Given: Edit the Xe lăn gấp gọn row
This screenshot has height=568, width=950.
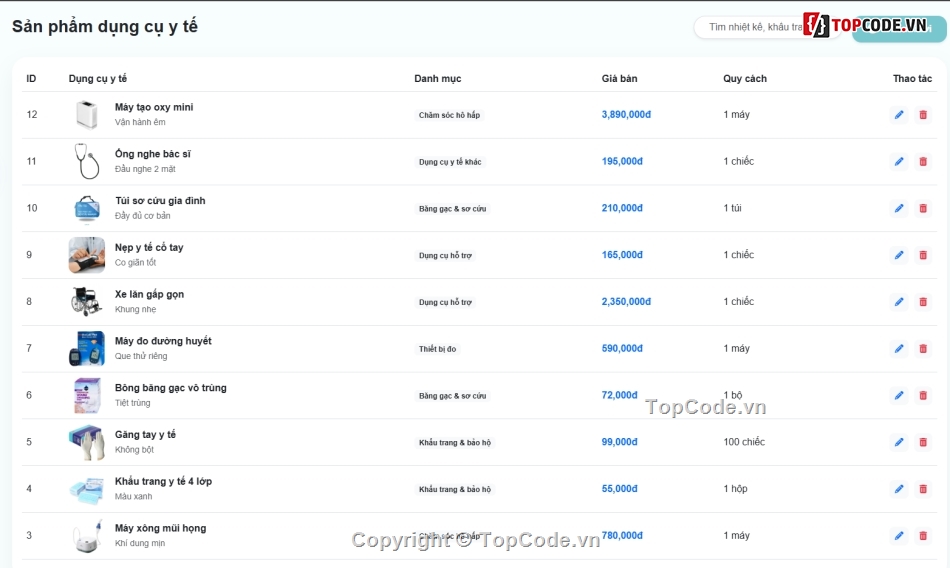Looking at the screenshot, I should (x=899, y=301).
